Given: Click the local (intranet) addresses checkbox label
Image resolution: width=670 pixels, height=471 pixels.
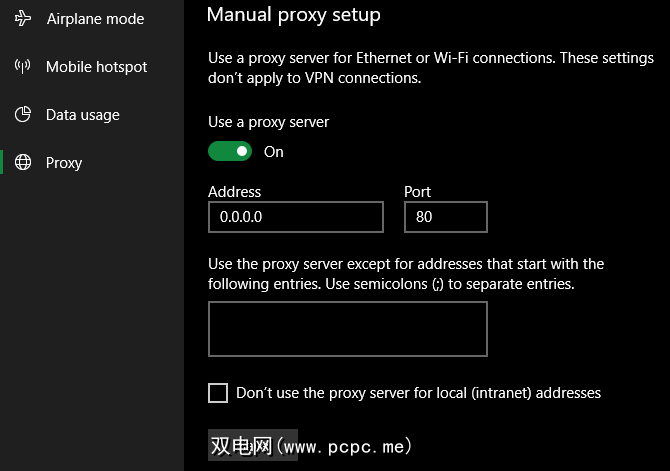Looking at the screenshot, I should pos(418,393).
